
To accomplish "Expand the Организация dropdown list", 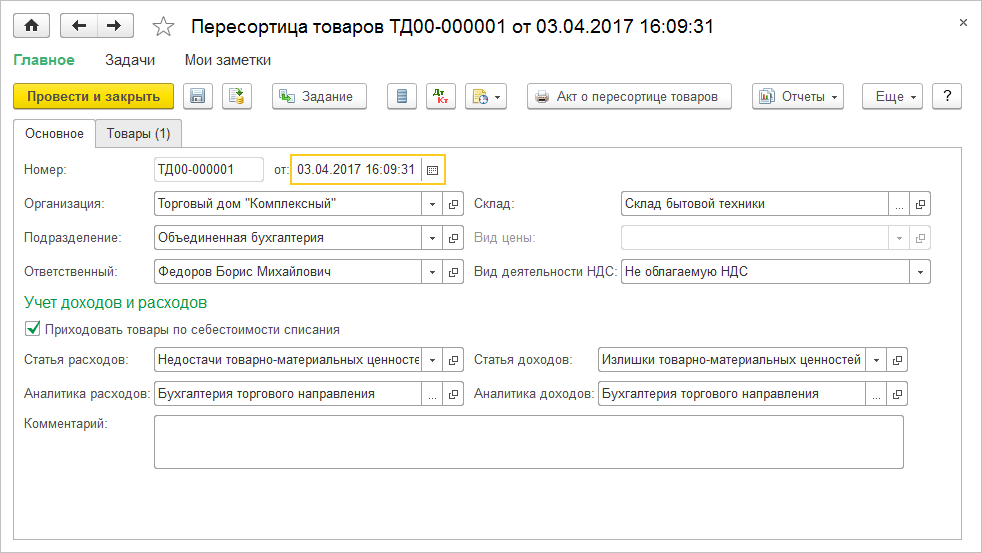I will pyautogui.click(x=432, y=204).
